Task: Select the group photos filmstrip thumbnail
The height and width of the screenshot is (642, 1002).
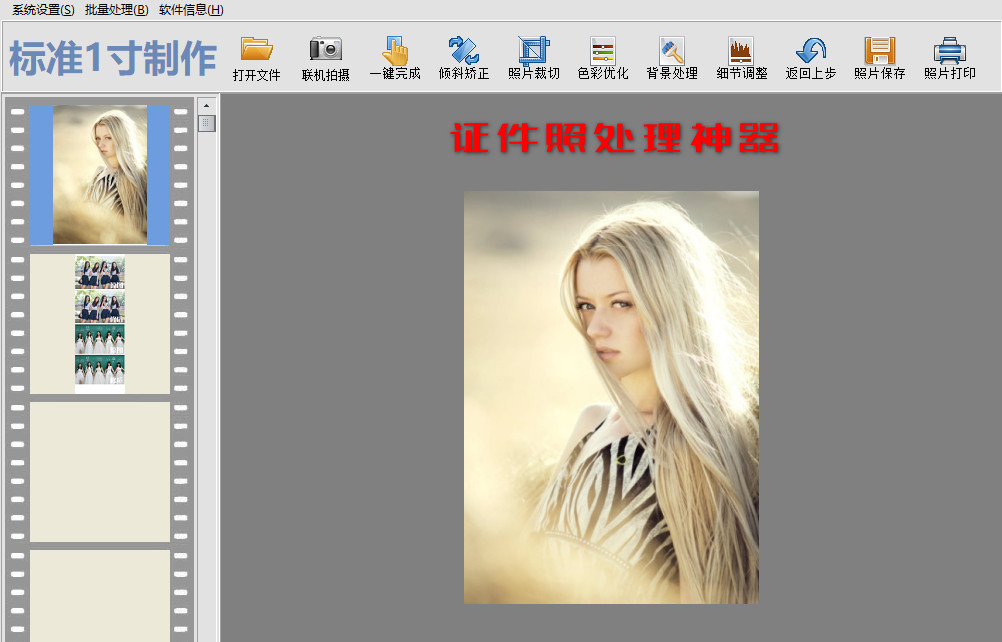Action: (x=100, y=324)
